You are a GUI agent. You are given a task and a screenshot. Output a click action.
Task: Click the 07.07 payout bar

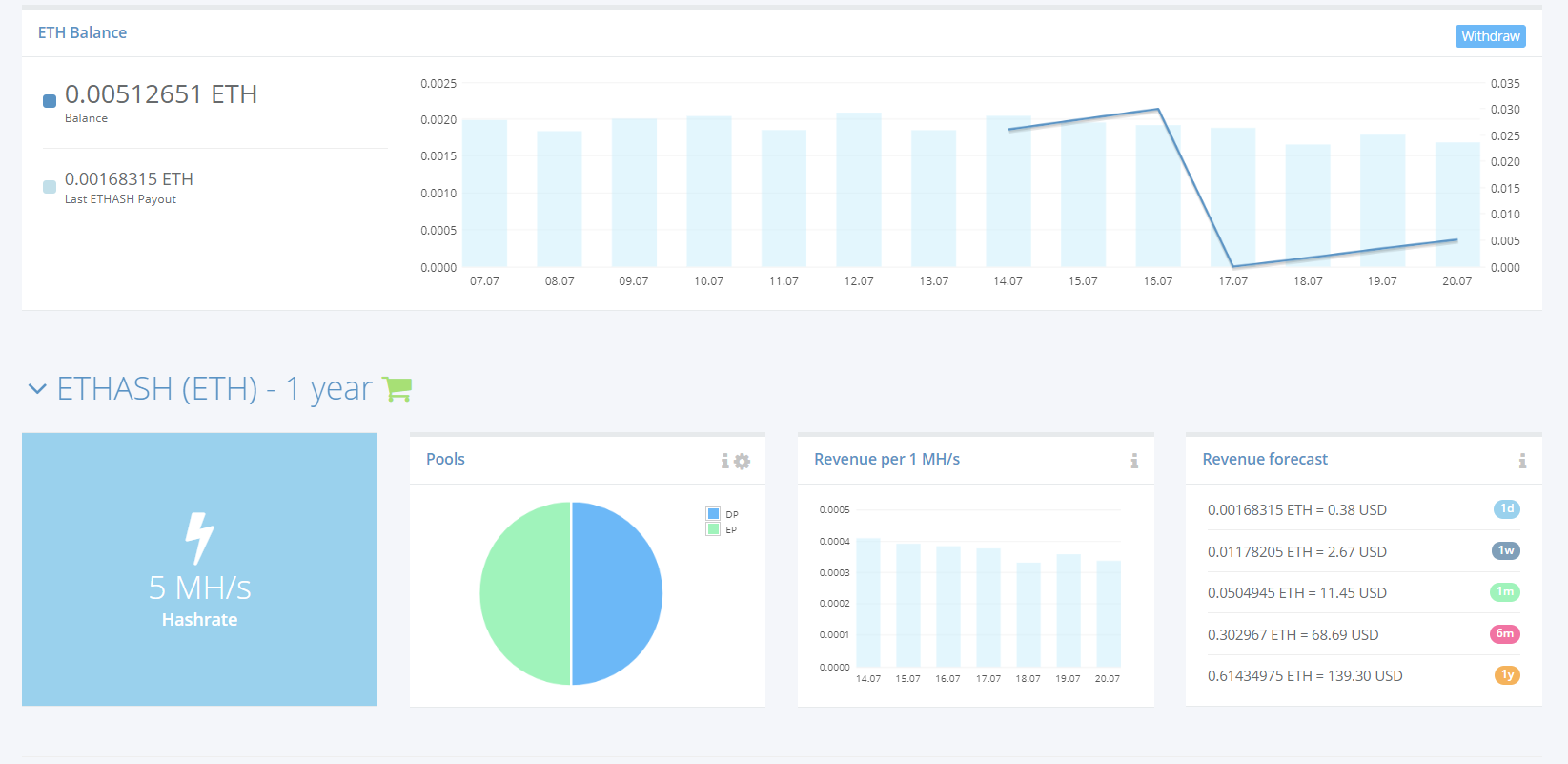484,194
